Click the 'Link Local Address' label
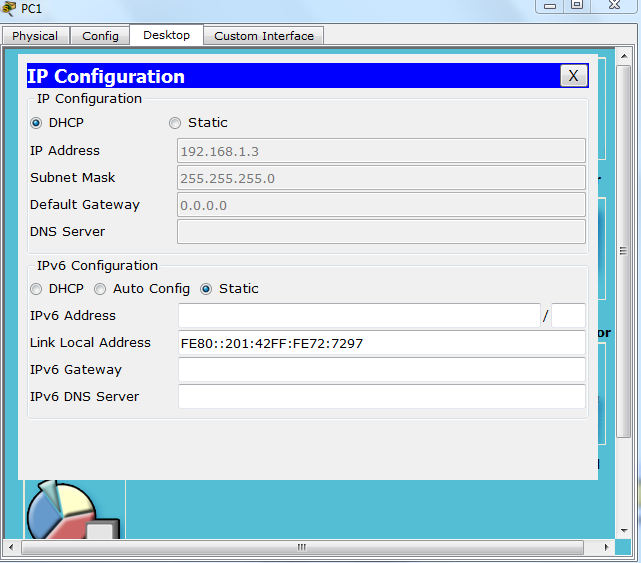The width and height of the screenshot is (641, 563). pyautogui.click(x=90, y=342)
